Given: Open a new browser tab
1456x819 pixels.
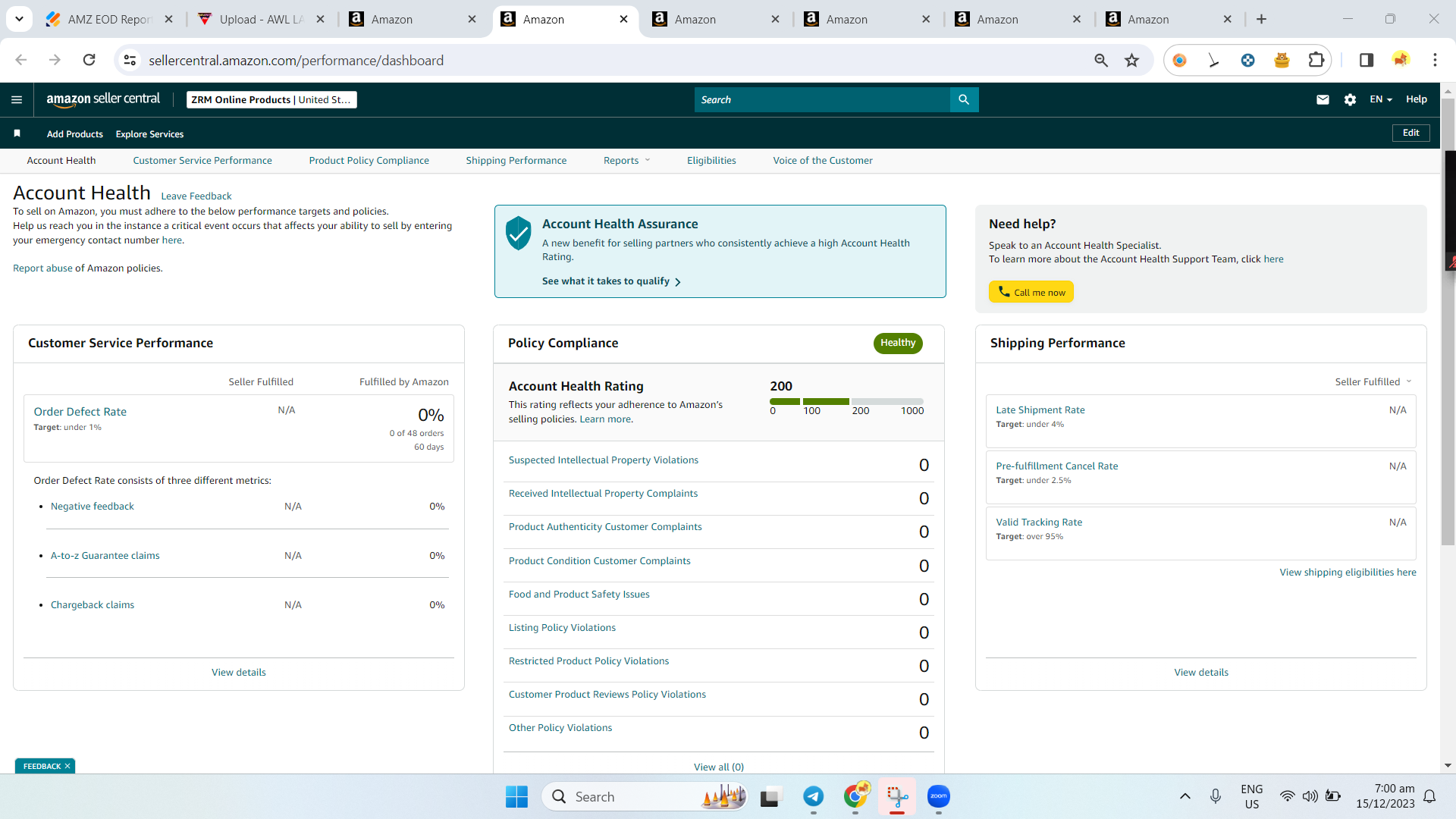Looking at the screenshot, I should [1261, 19].
